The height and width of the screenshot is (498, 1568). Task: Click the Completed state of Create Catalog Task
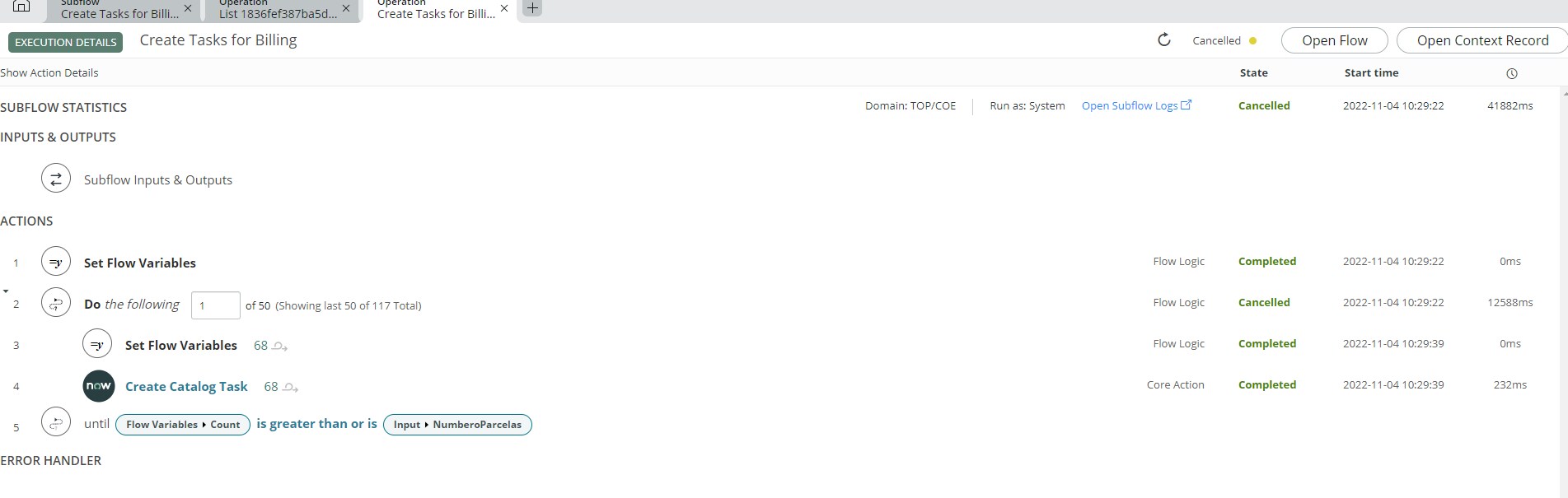(x=1267, y=384)
